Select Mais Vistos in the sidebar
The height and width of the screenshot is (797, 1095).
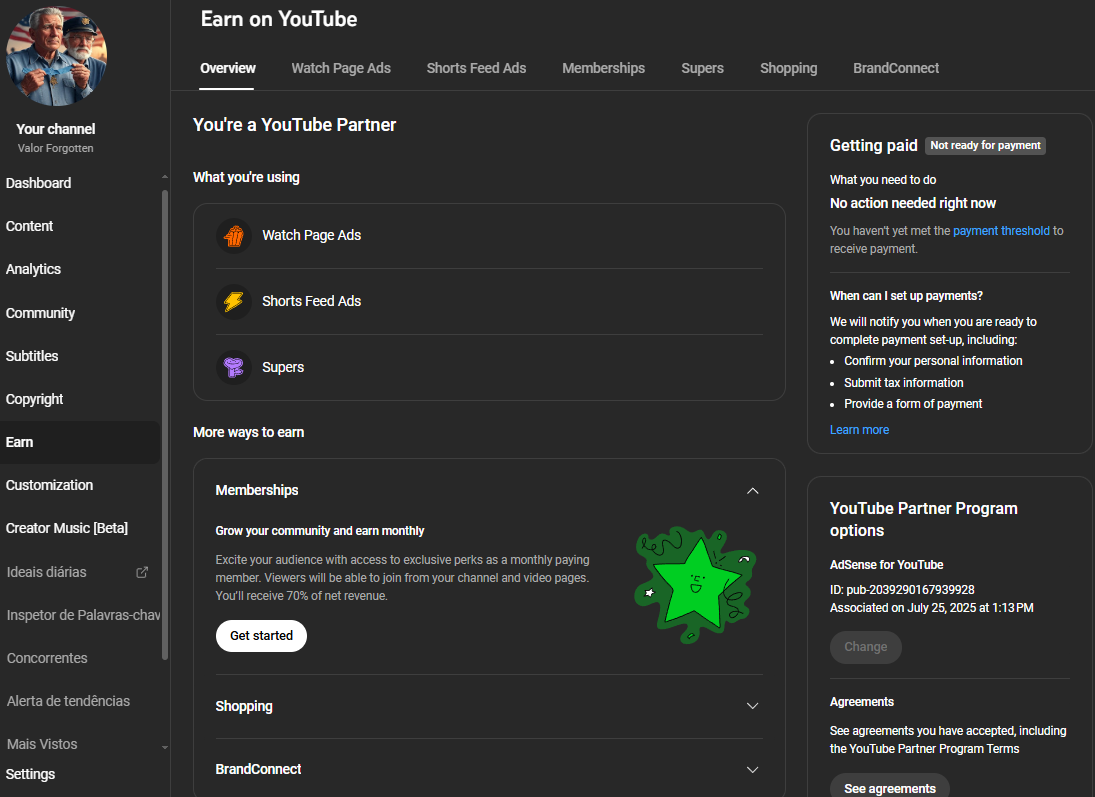pyautogui.click(x=42, y=744)
